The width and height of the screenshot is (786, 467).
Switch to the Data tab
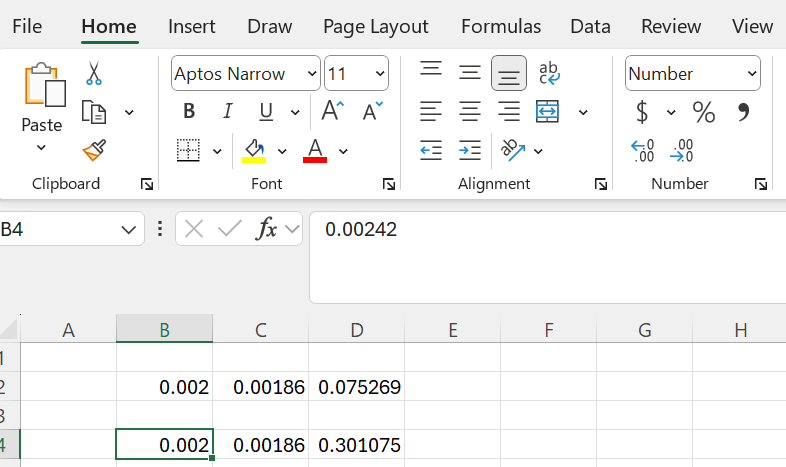[x=590, y=26]
